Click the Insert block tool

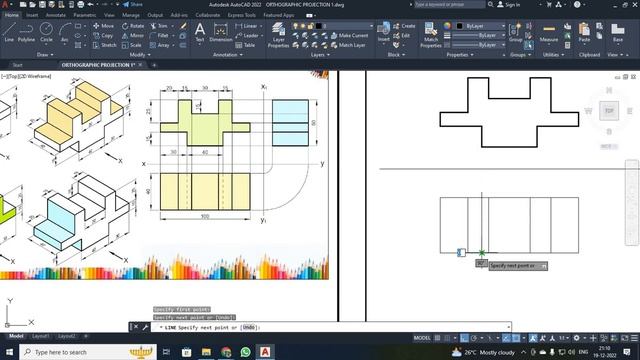384,32
